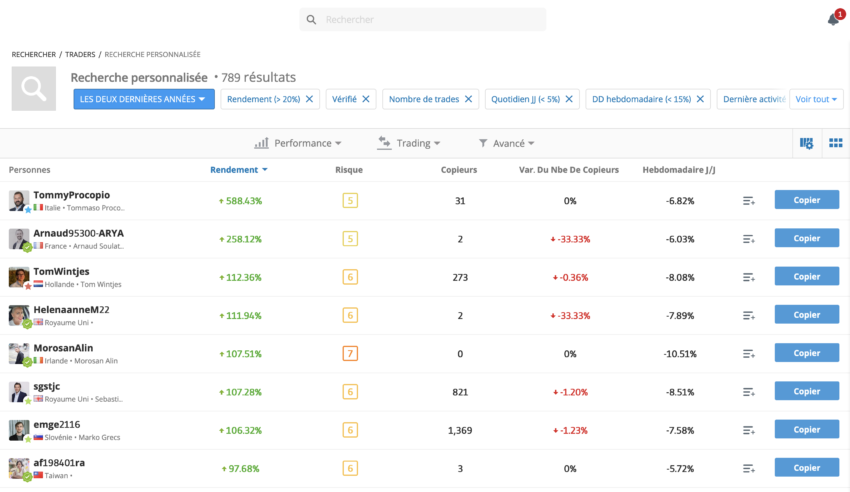This screenshot has width=850, height=492.
Task: Open the notifications bell icon
Action: pyautogui.click(x=833, y=19)
